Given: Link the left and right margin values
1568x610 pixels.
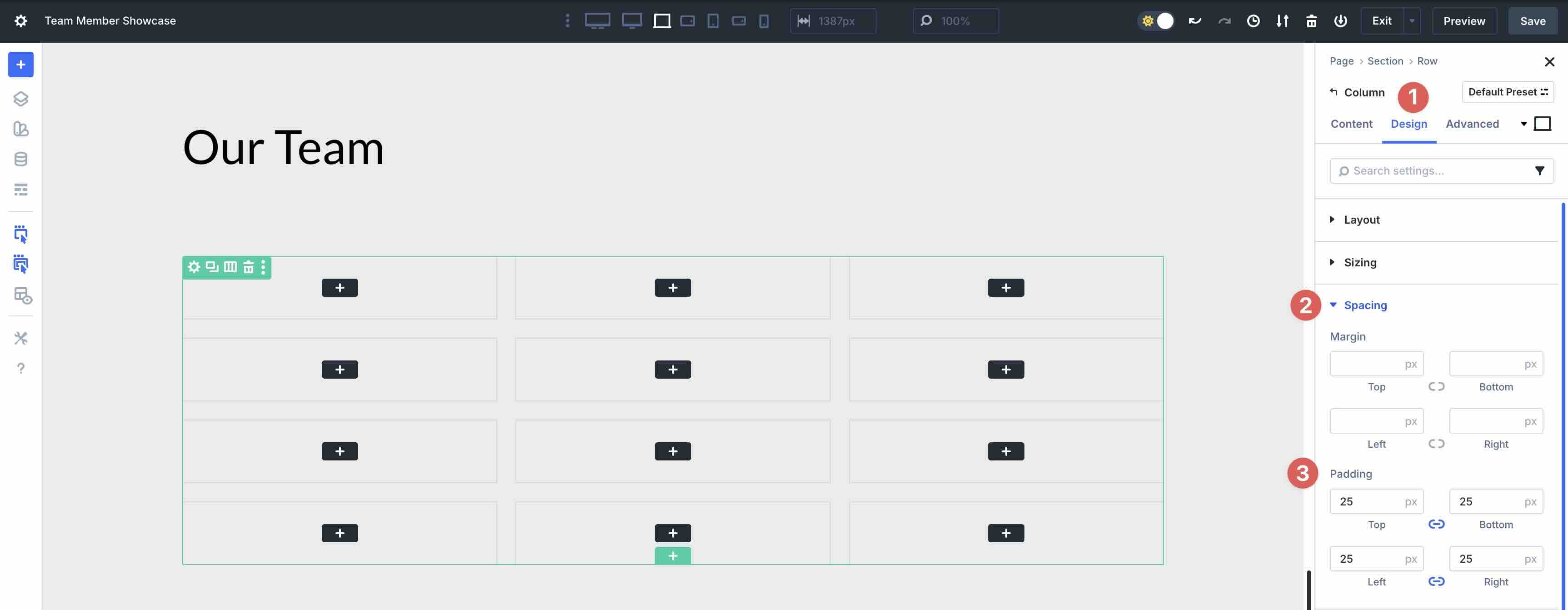Looking at the screenshot, I should coord(1437,444).
